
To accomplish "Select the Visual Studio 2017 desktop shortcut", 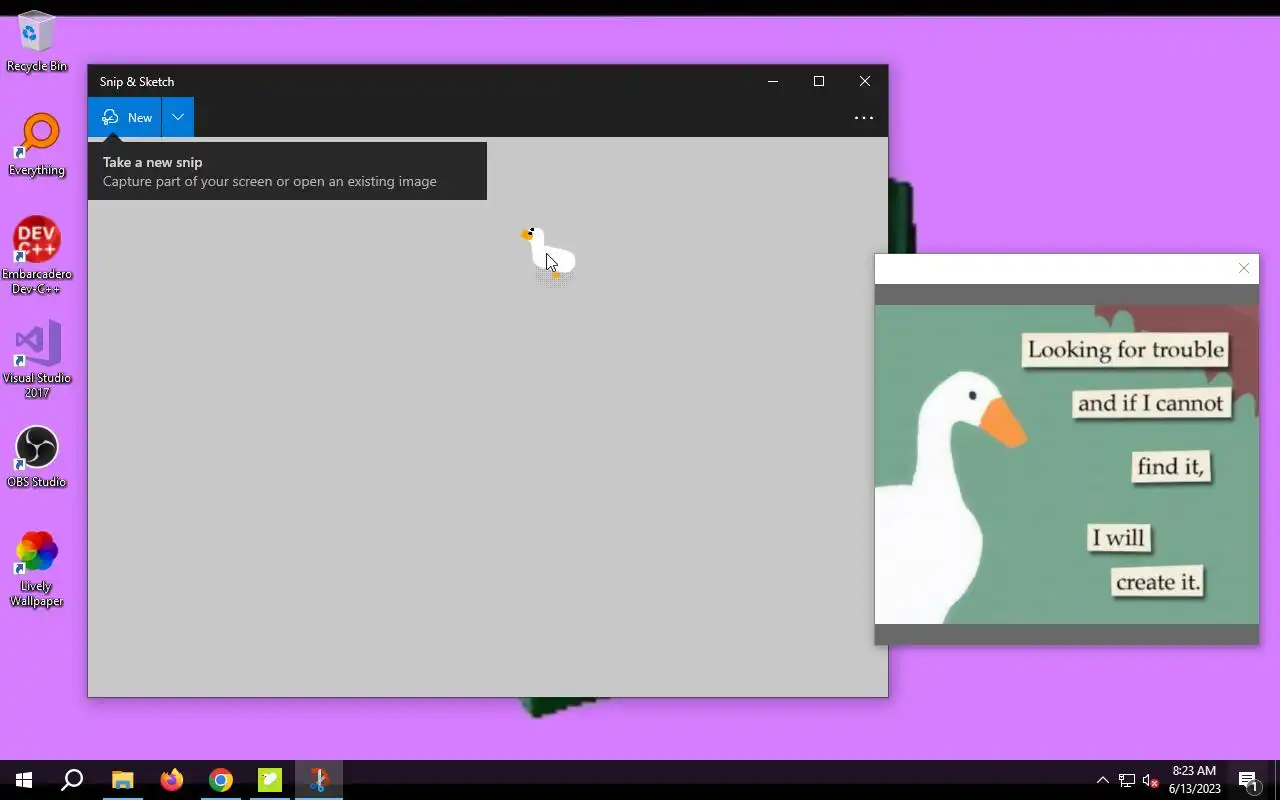I will pyautogui.click(x=37, y=360).
